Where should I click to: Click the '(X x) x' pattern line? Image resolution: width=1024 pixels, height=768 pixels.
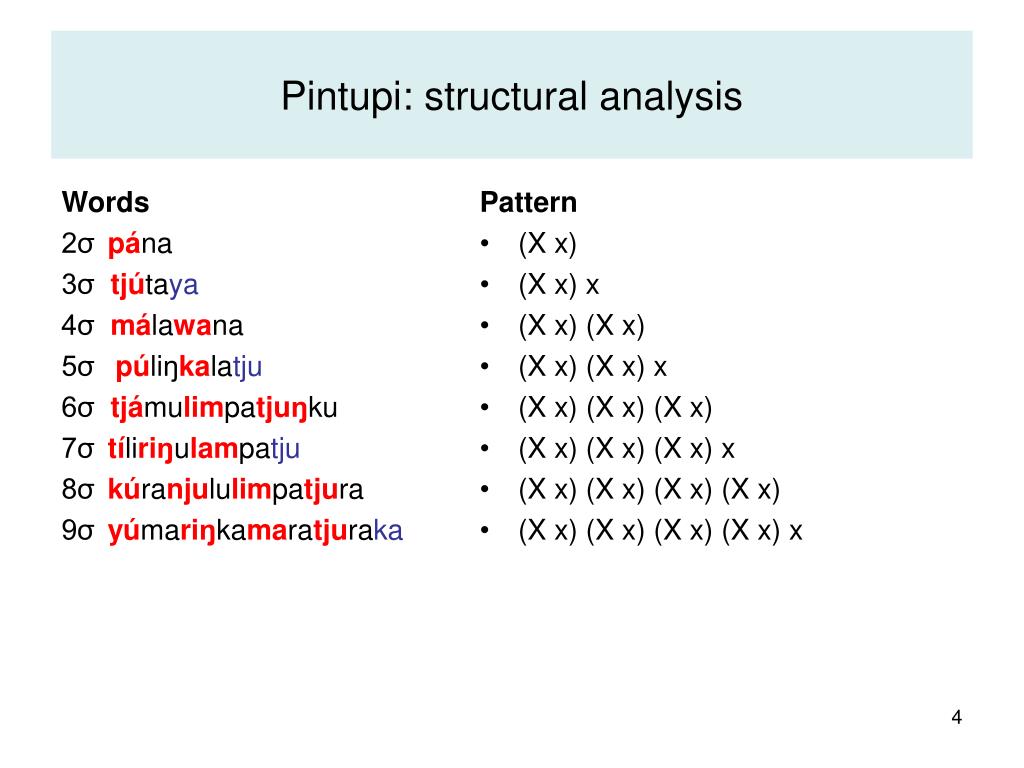(x=559, y=285)
